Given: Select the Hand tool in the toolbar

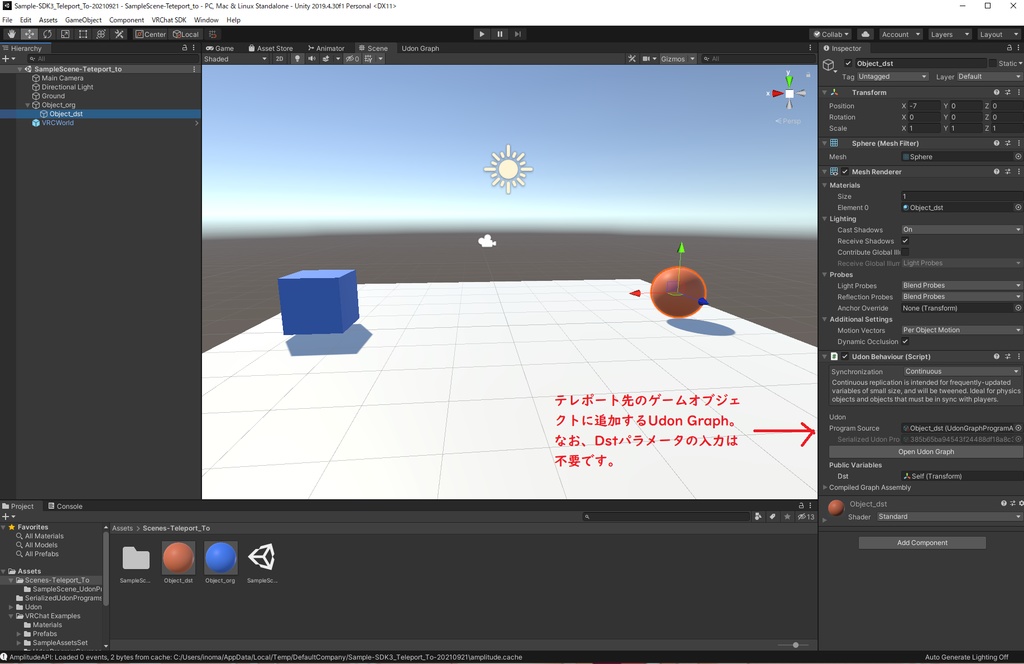Looking at the screenshot, I should tap(12, 34).
